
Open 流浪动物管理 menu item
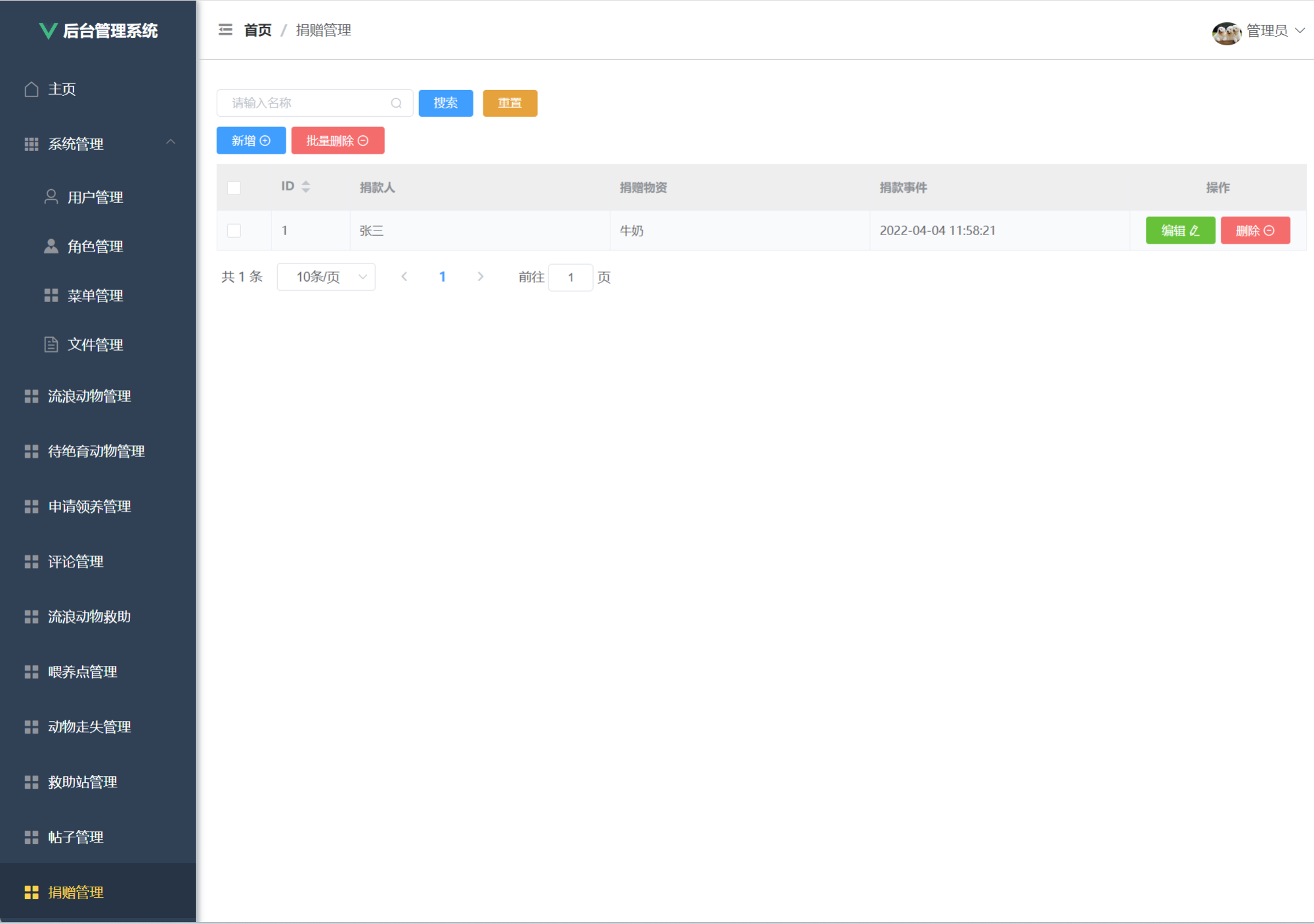click(89, 396)
